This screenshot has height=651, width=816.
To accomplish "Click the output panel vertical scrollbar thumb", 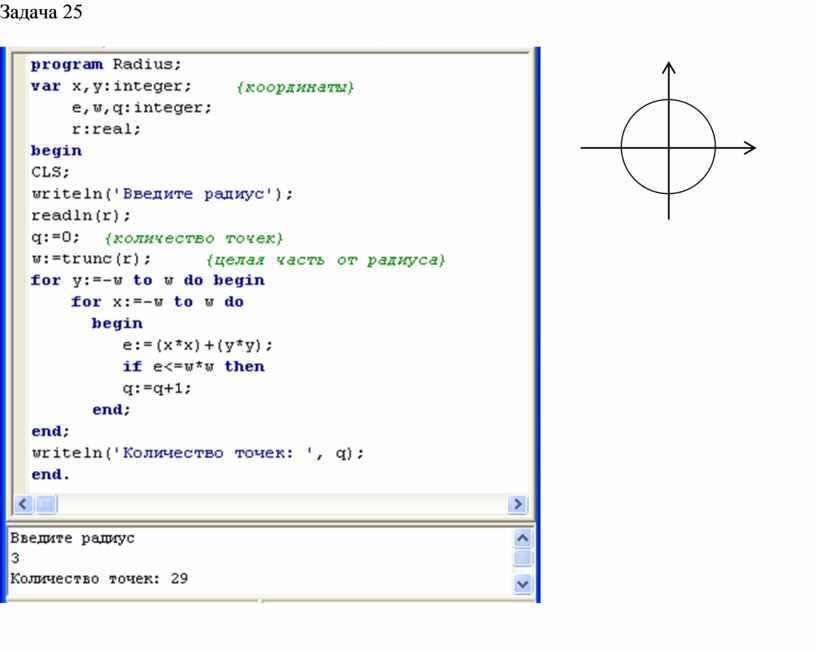I will (522, 558).
